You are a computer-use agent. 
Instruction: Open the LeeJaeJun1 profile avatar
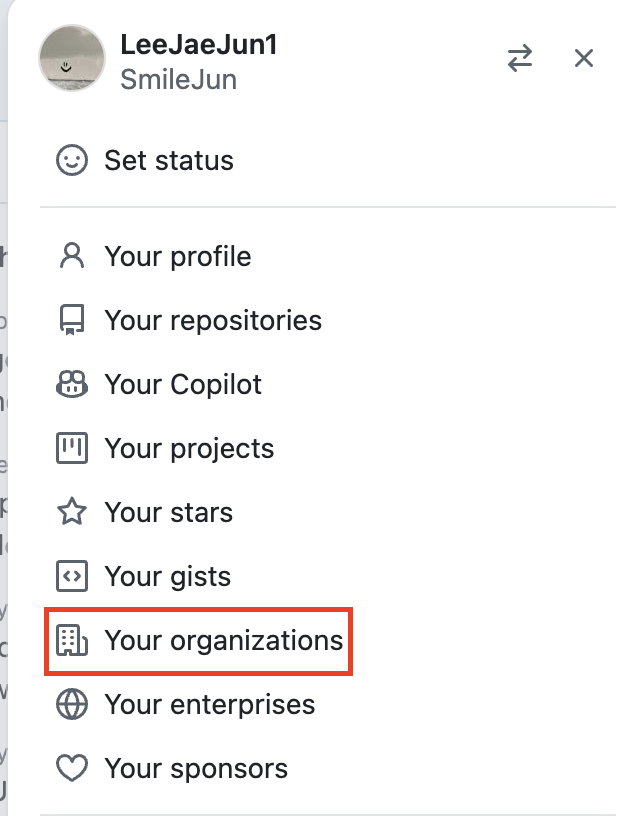(x=72, y=58)
